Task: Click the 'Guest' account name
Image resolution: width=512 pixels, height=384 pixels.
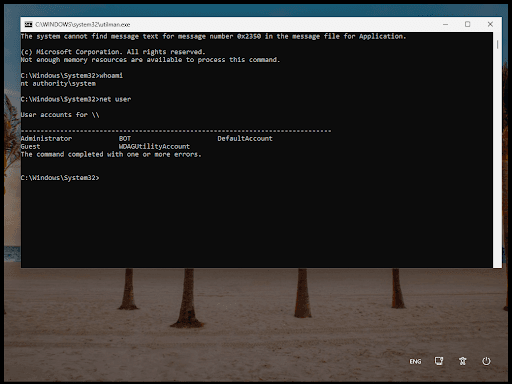Action: (30, 146)
